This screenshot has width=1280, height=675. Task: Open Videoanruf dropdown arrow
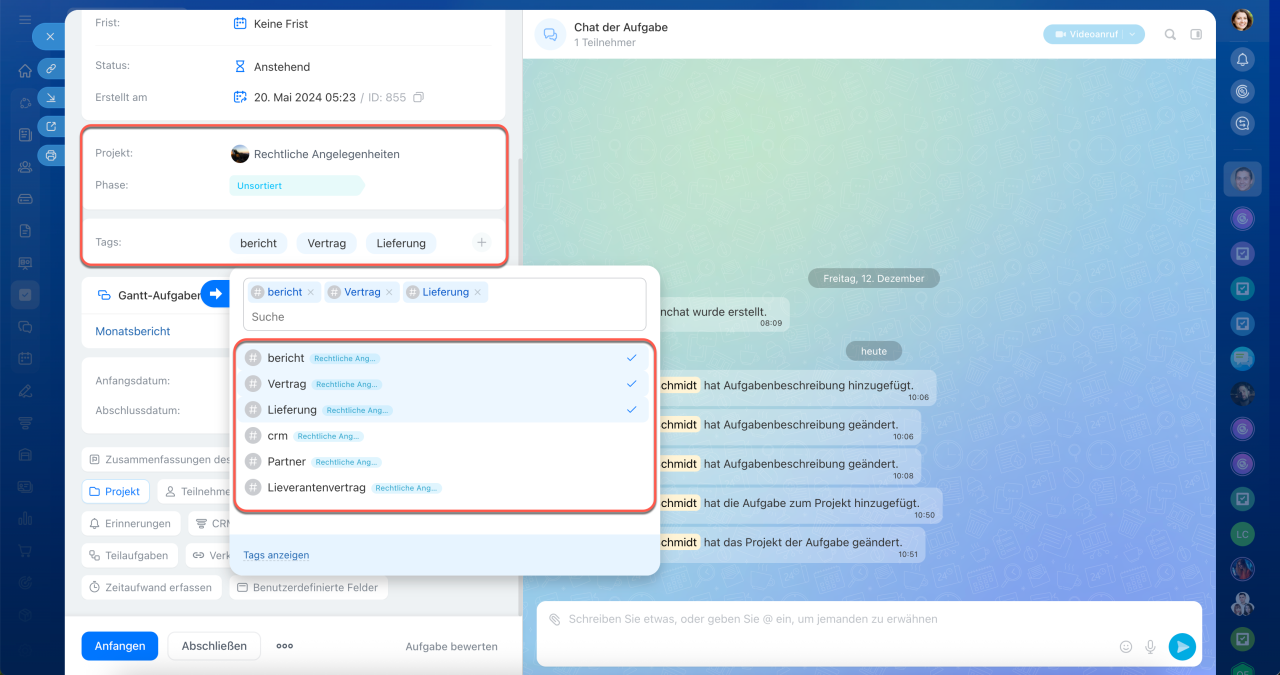point(1132,34)
